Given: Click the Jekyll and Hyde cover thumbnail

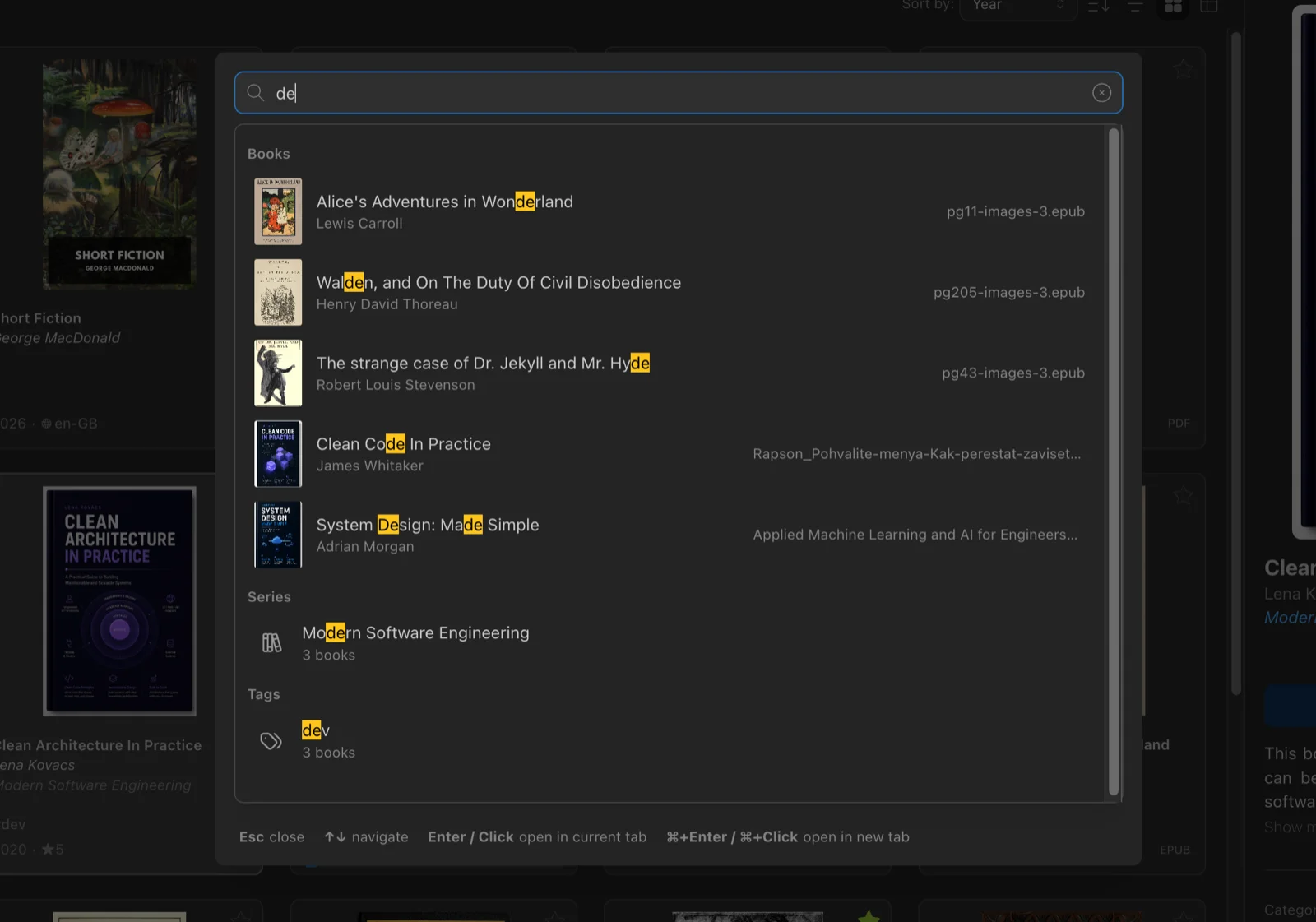Looking at the screenshot, I should [x=278, y=373].
